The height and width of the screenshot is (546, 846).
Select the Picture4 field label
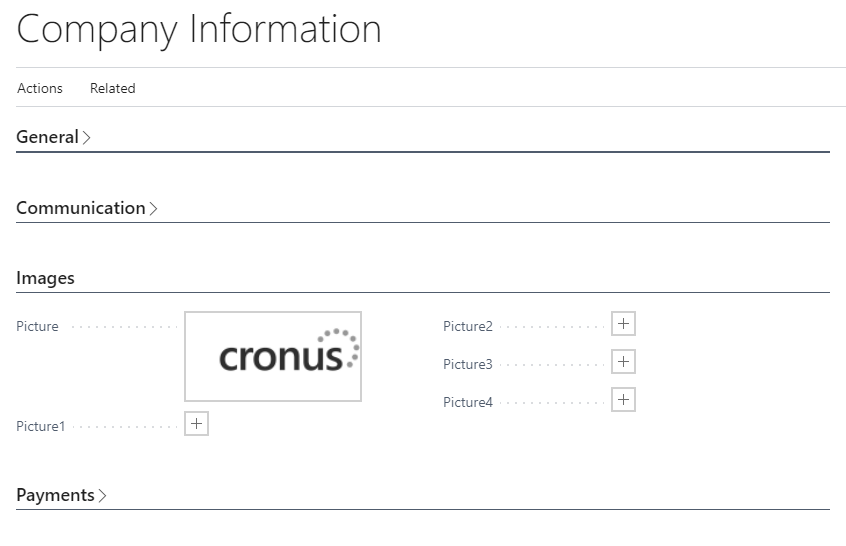pos(468,402)
